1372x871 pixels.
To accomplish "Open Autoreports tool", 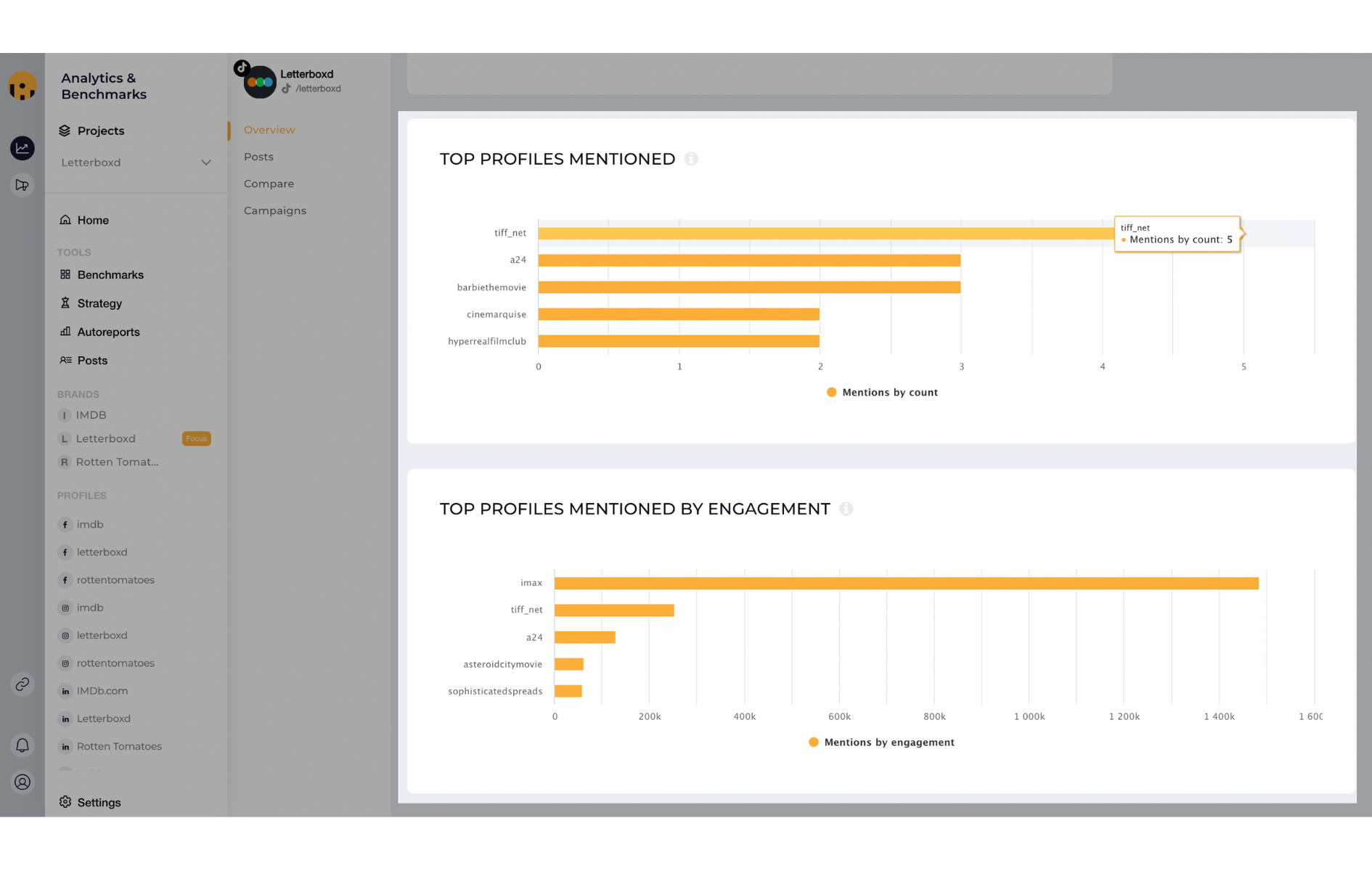I will [x=99, y=332].
